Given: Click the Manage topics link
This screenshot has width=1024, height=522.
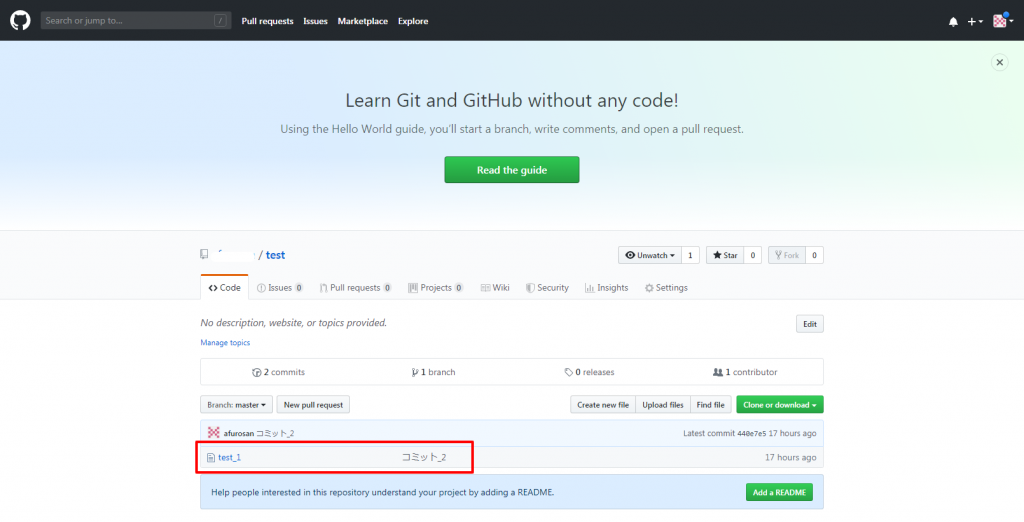Looking at the screenshot, I should pyautogui.click(x=225, y=342).
